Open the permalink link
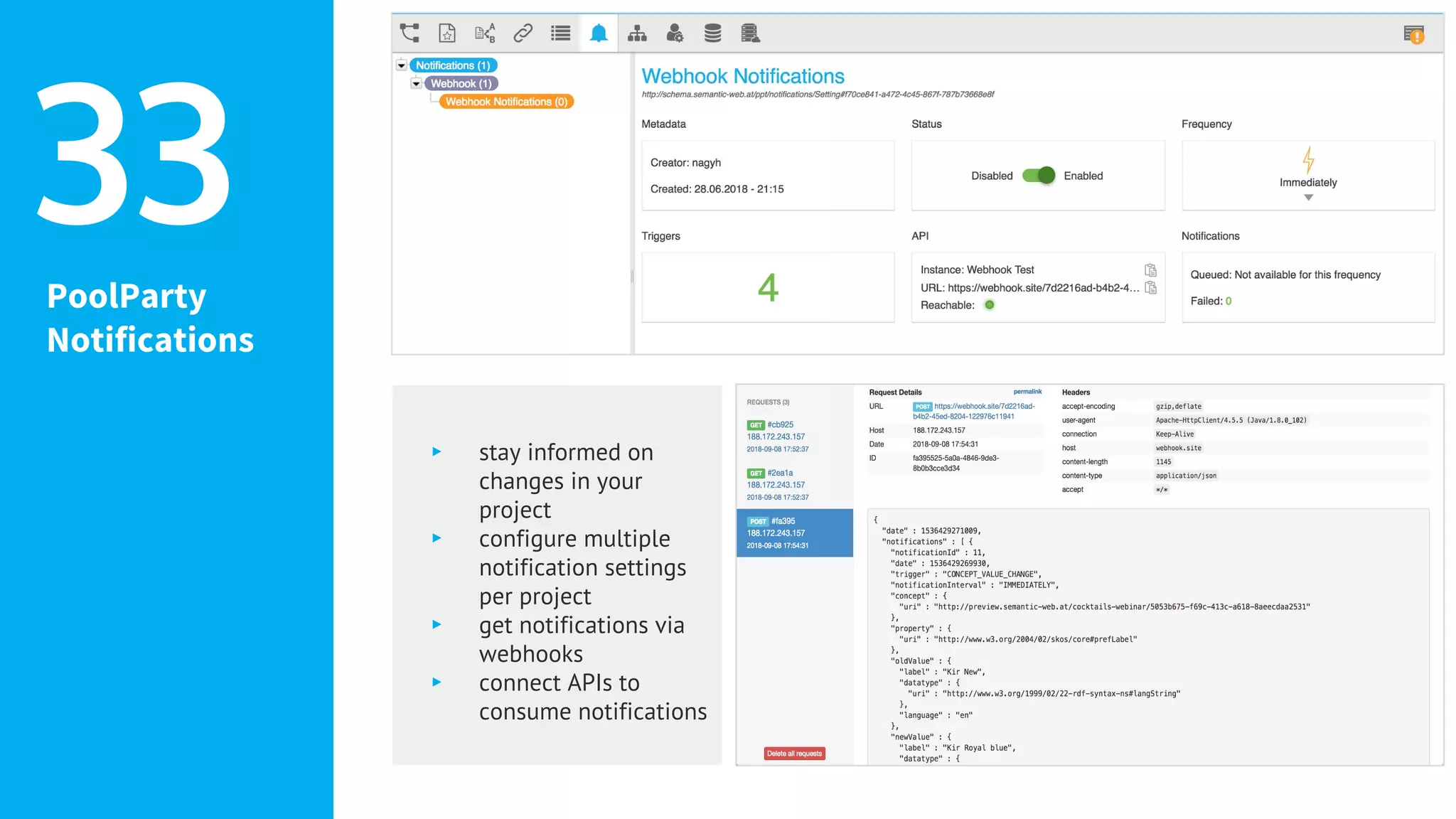Image resolution: width=1456 pixels, height=819 pixels. pyautogui.click(x=1027, y=392)
